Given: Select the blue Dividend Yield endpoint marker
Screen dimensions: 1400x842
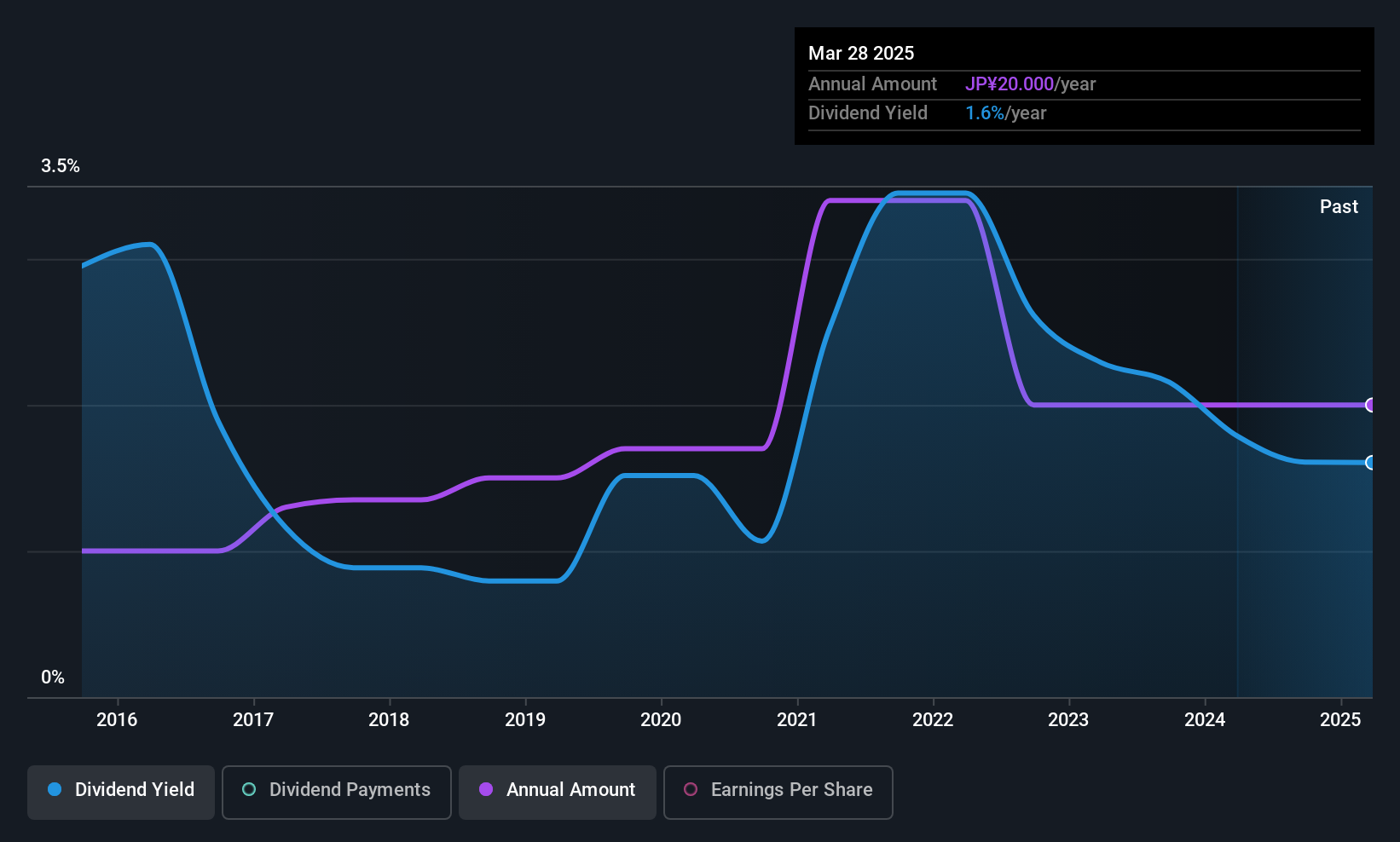Looking at the screenshot, I should (1370, 463).
